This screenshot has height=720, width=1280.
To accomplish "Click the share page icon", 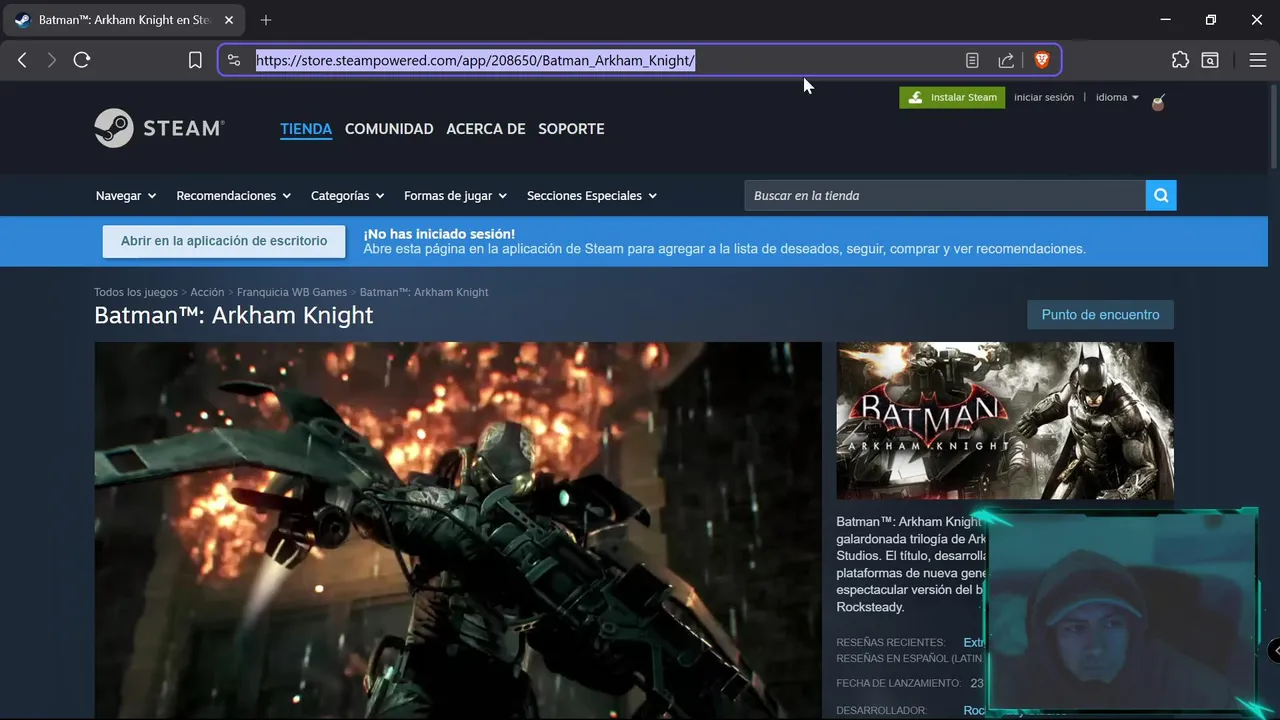I will point(1006,60).
